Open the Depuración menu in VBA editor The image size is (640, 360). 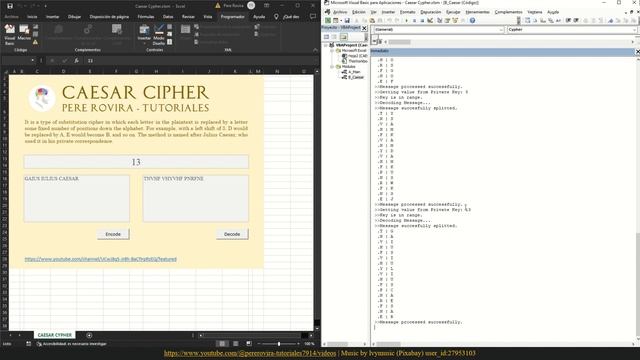coord(431,12)
